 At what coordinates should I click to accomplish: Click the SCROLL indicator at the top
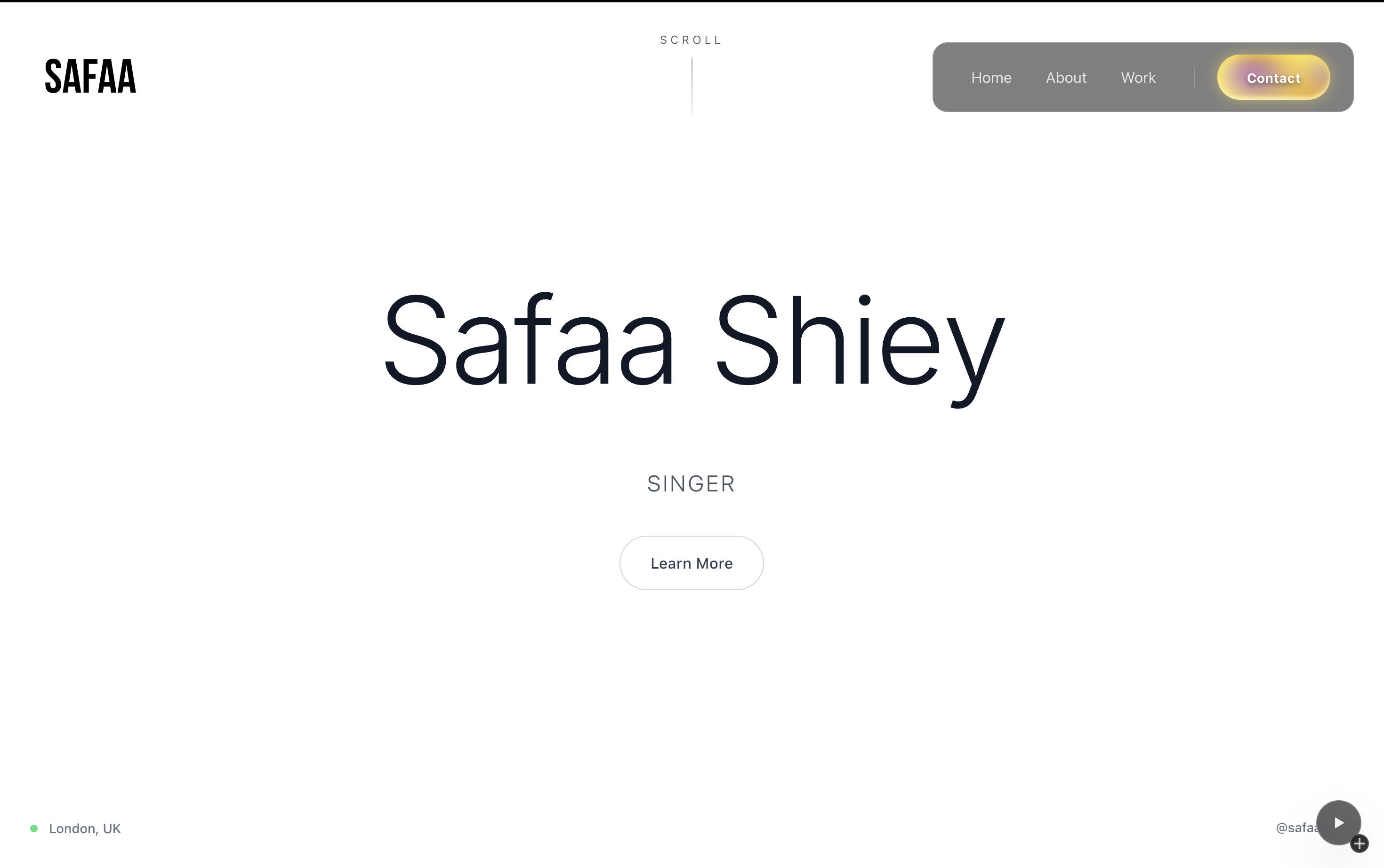(x=691, y=40)
